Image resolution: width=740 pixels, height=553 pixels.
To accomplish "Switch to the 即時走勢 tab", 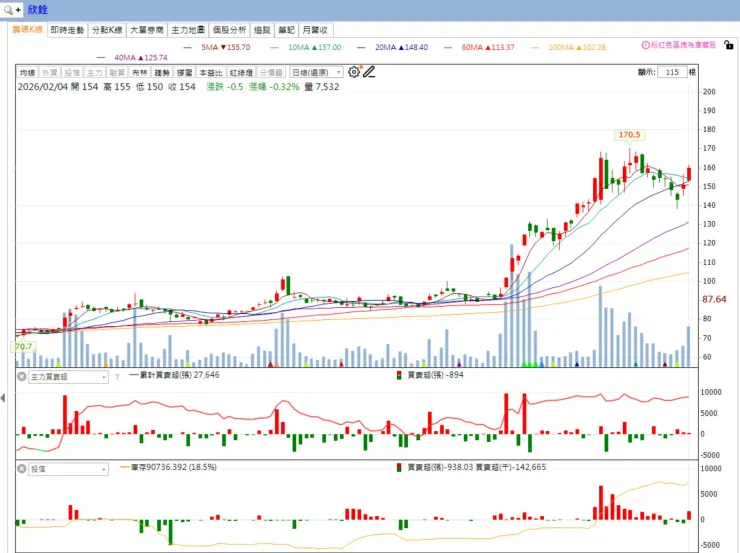I will point(67,30).
